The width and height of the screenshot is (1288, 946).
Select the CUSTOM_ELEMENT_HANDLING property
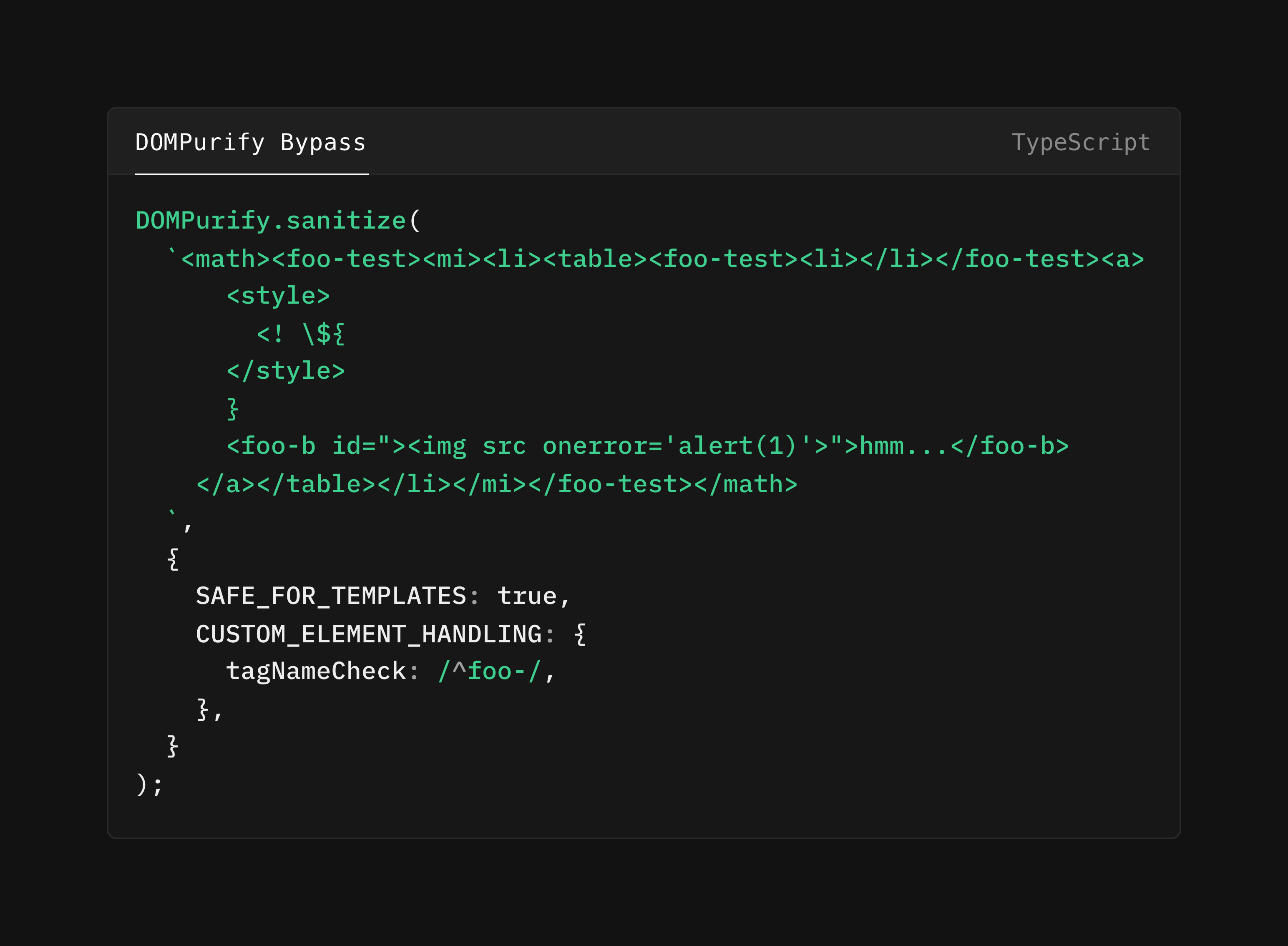pyautogui.click(x=372, y=633)
